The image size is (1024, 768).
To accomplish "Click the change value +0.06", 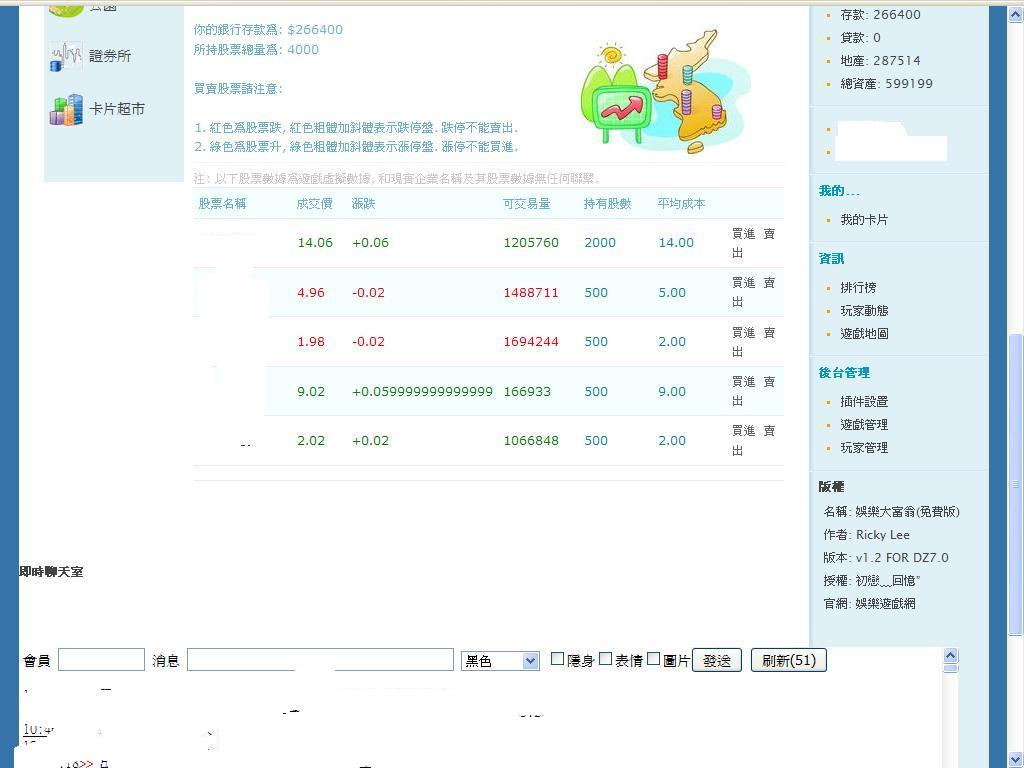I will 370,243.
